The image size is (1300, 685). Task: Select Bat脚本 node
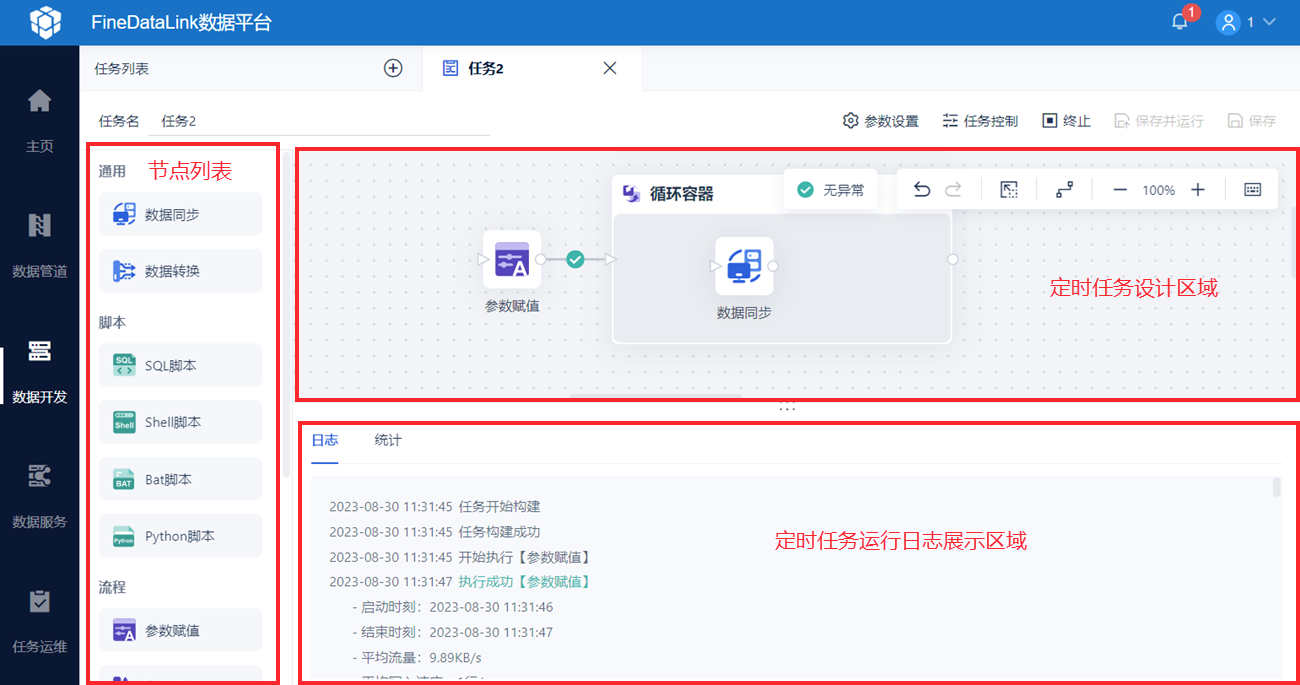coord(180,479)
